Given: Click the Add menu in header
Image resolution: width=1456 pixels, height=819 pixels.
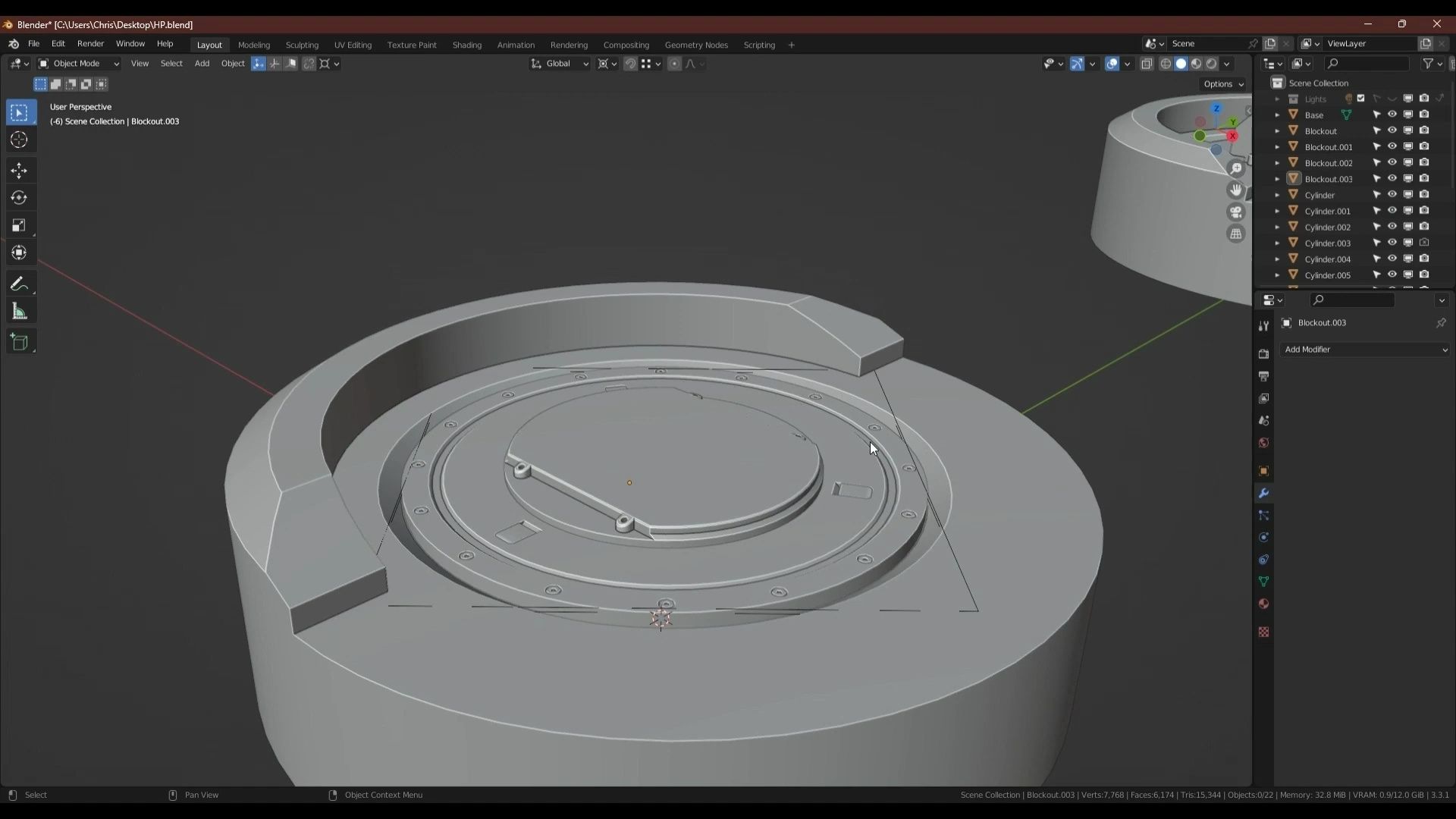Looking at the screenshot, I should click(x=202, y=63).
